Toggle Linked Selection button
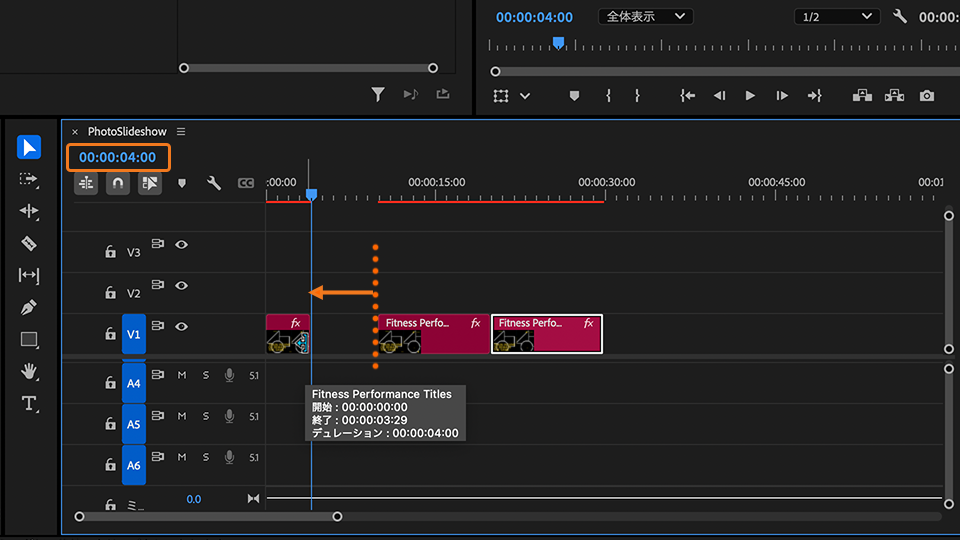Viewport: 960px width, 540px height. coord(150,183)
